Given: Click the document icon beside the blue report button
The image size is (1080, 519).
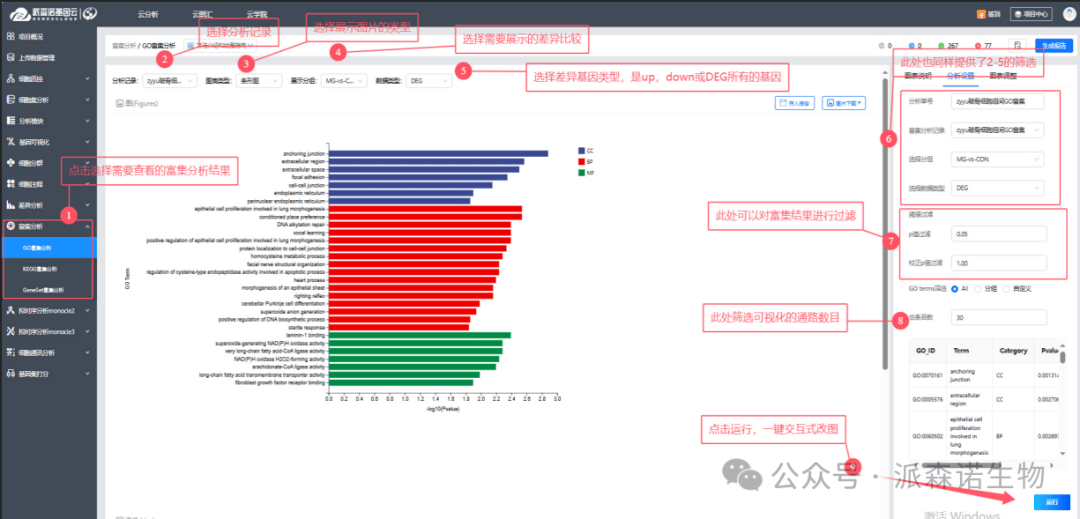Looking at the screenshot, I should 1015,46.
